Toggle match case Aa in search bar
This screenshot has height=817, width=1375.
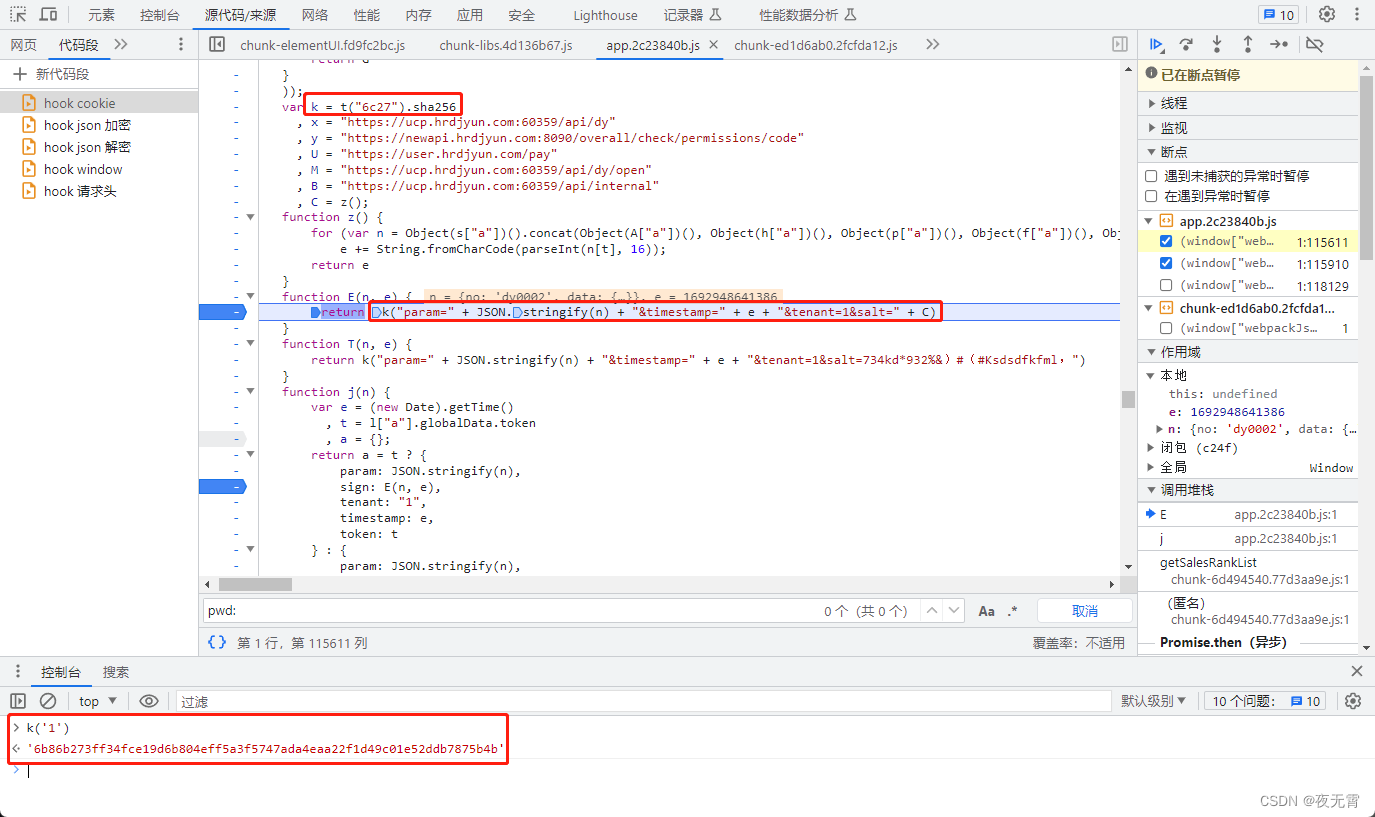(x=986, y=611)
